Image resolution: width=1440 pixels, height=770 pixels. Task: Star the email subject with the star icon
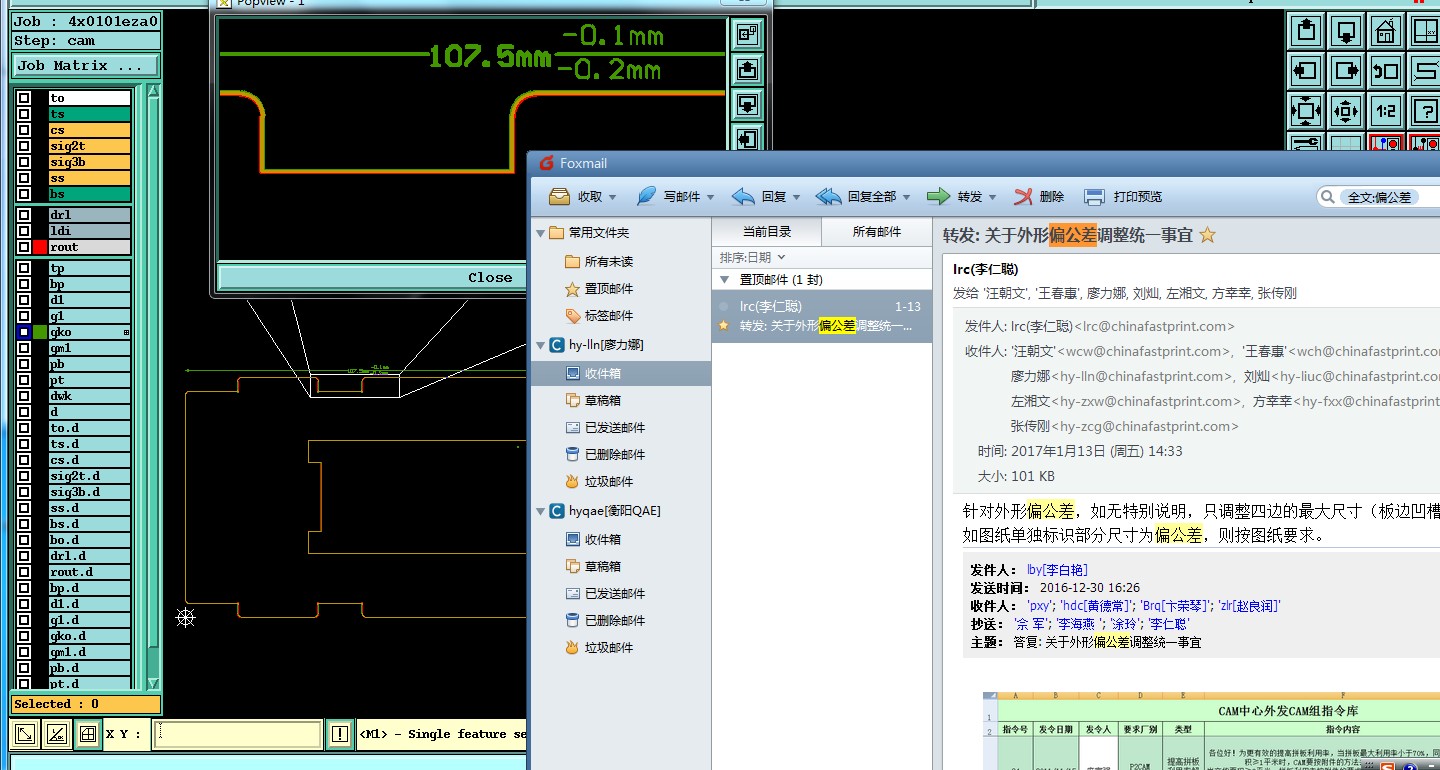pos(1207,235)
